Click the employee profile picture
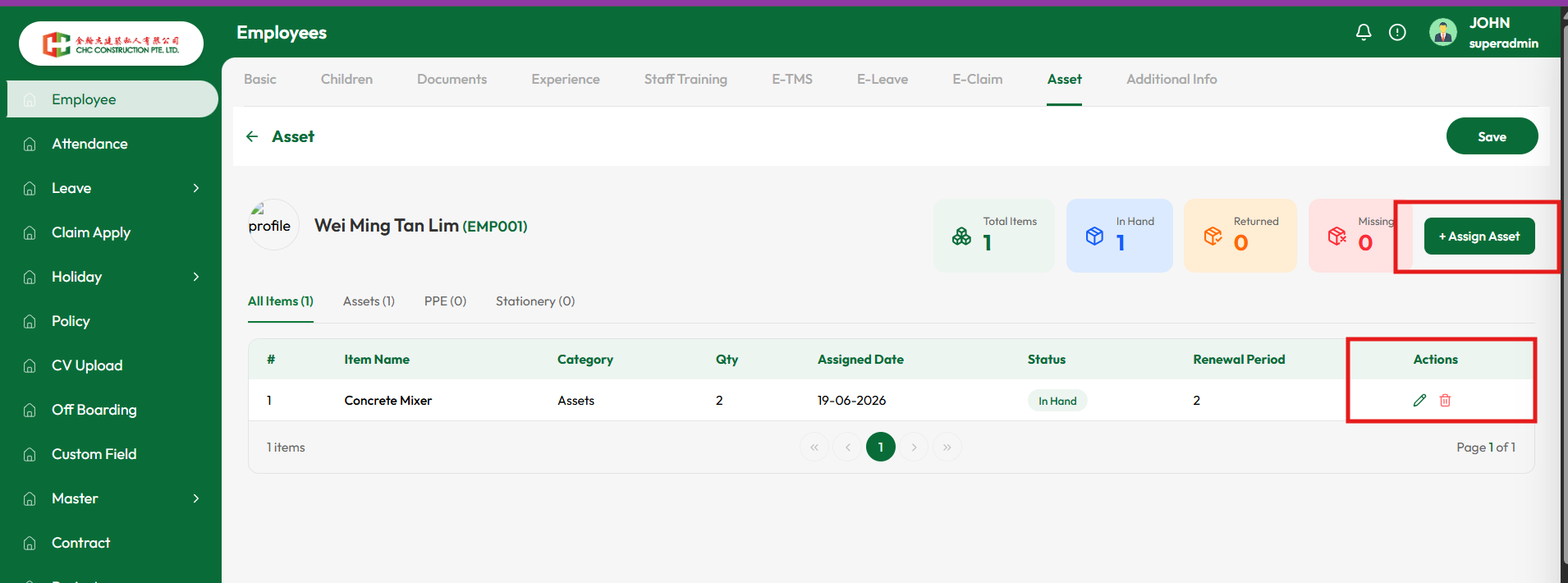Image resolution: width=1568 pixels, height=583 pixels. pyautogui.click(x=273, y=224)
